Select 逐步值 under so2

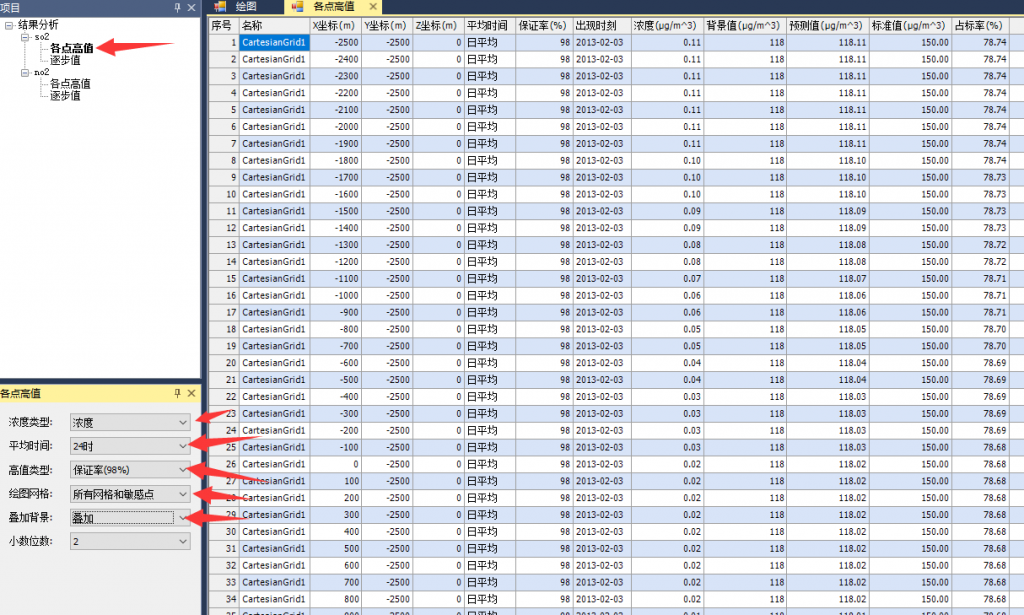pos(64,60)
